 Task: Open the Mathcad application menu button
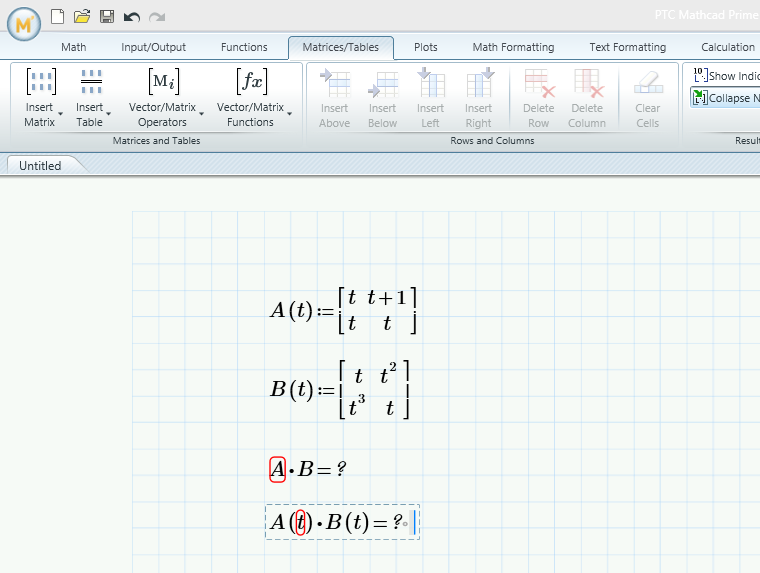(x=24, y=23)
